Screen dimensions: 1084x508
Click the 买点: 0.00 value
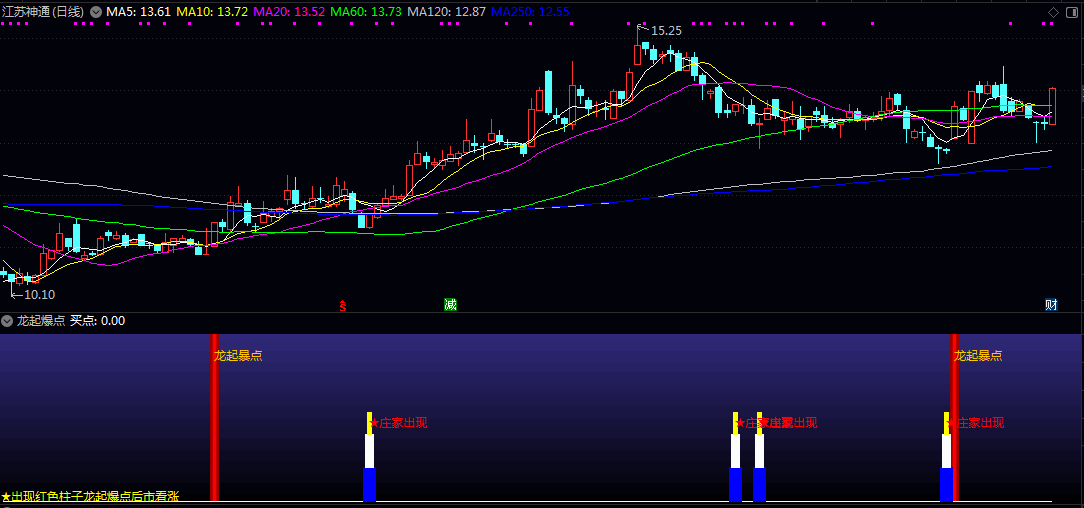pos(97,321)
